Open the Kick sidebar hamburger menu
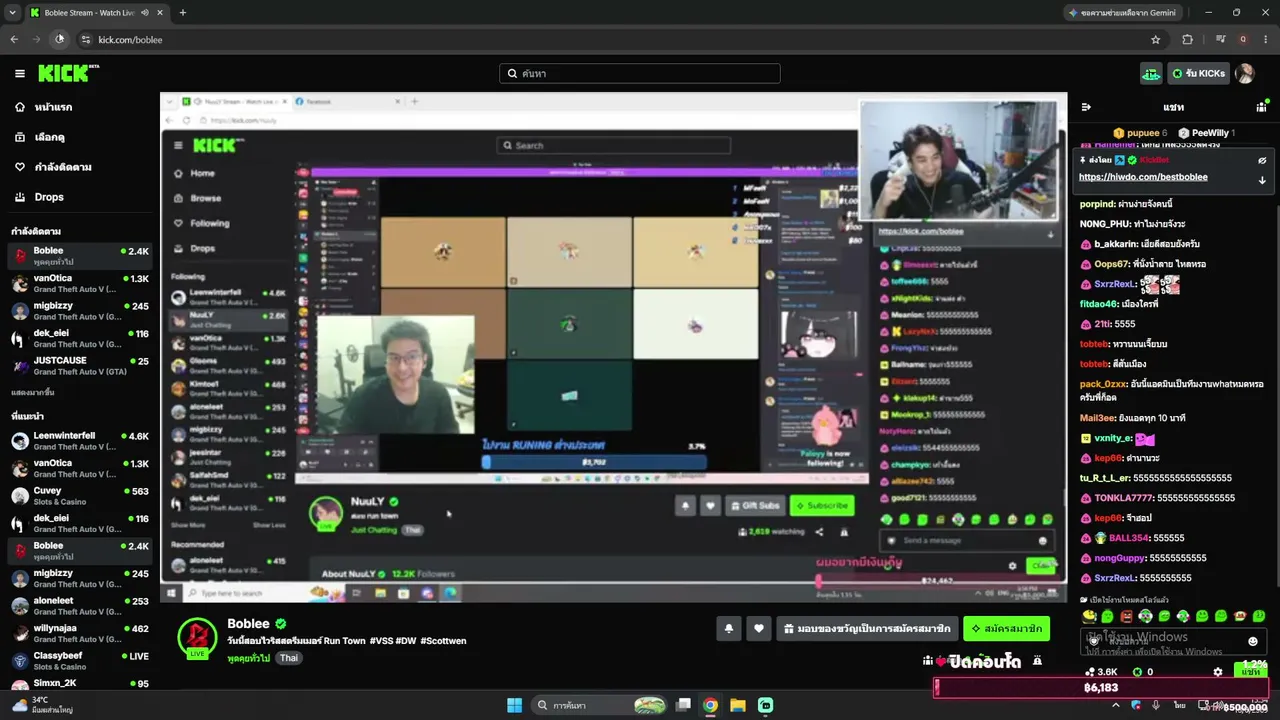The width and height of the screenshot is (1280, 720). pos(19,73)
